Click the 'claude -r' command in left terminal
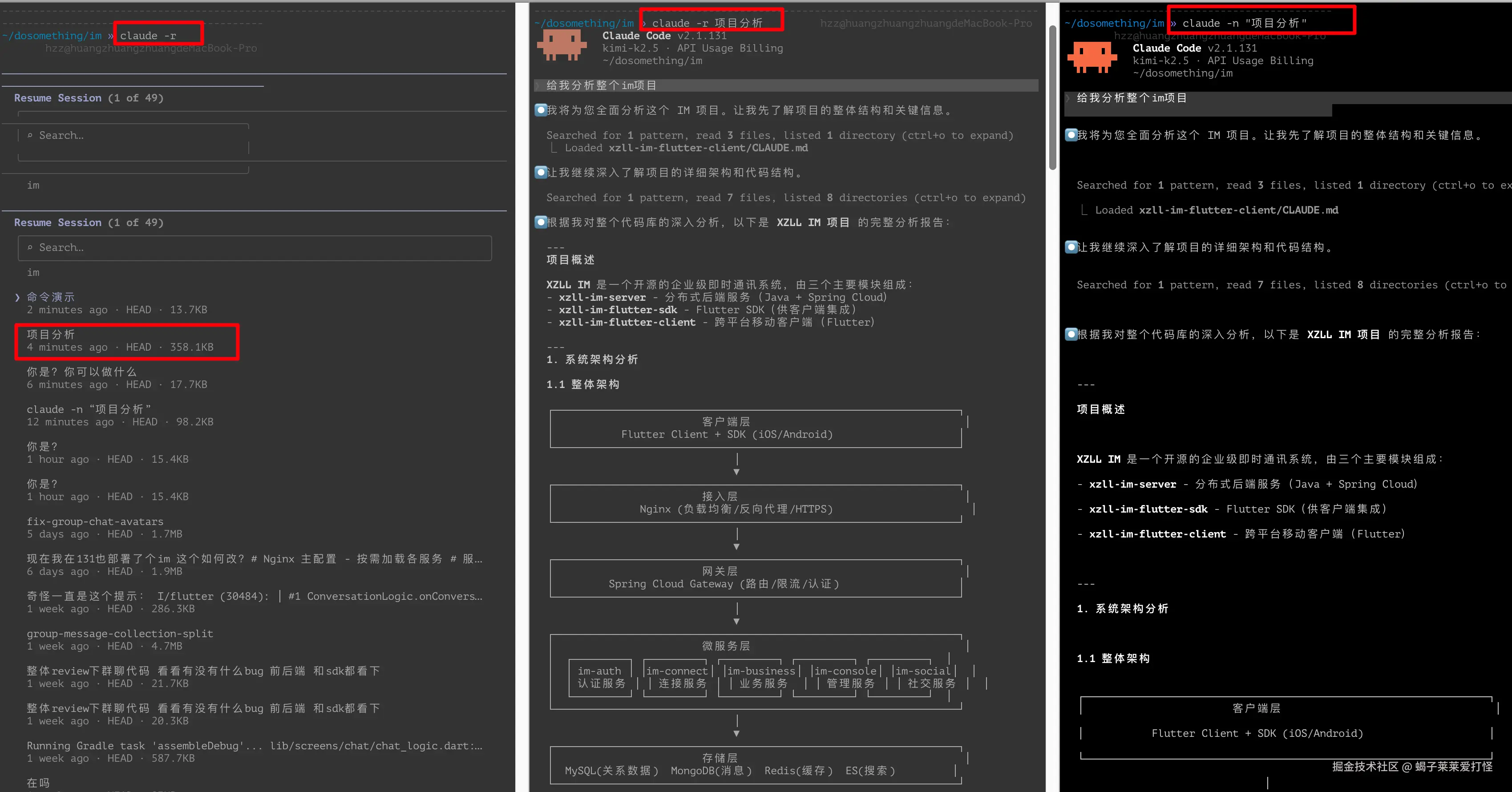 coord(148,36)
